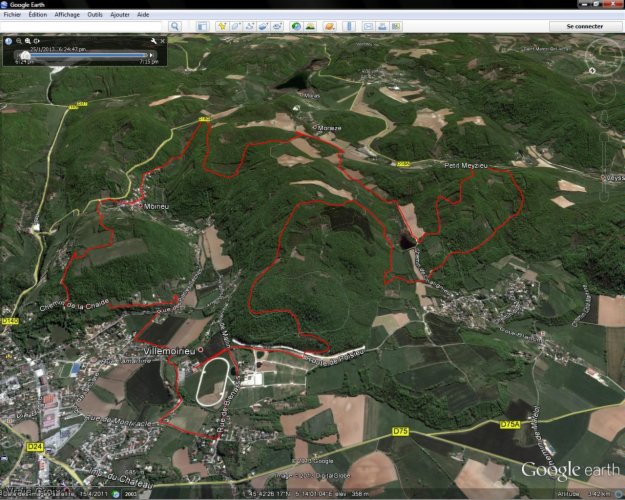
Task: Click the Villemoineu placemark on the map
Action: [200, 349]
